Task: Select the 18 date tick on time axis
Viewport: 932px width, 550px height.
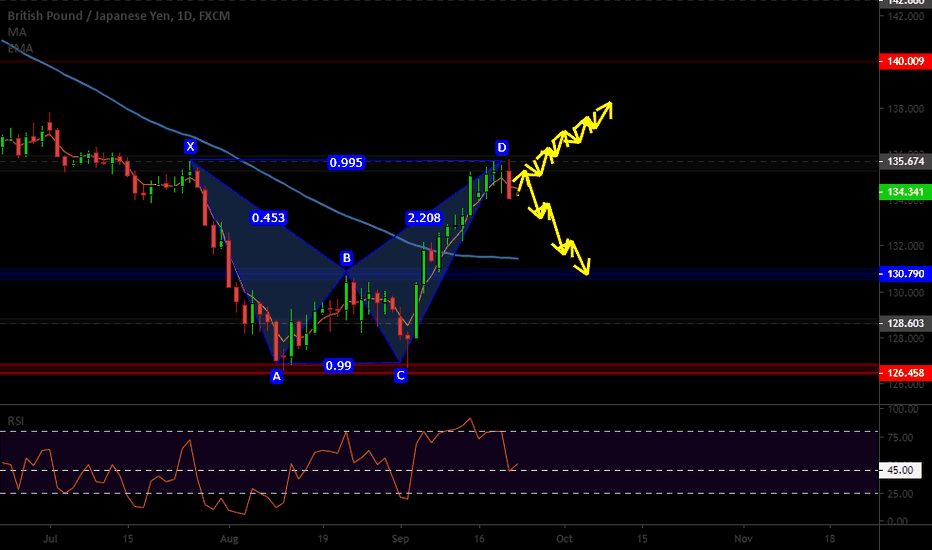Action: point(829,539)
